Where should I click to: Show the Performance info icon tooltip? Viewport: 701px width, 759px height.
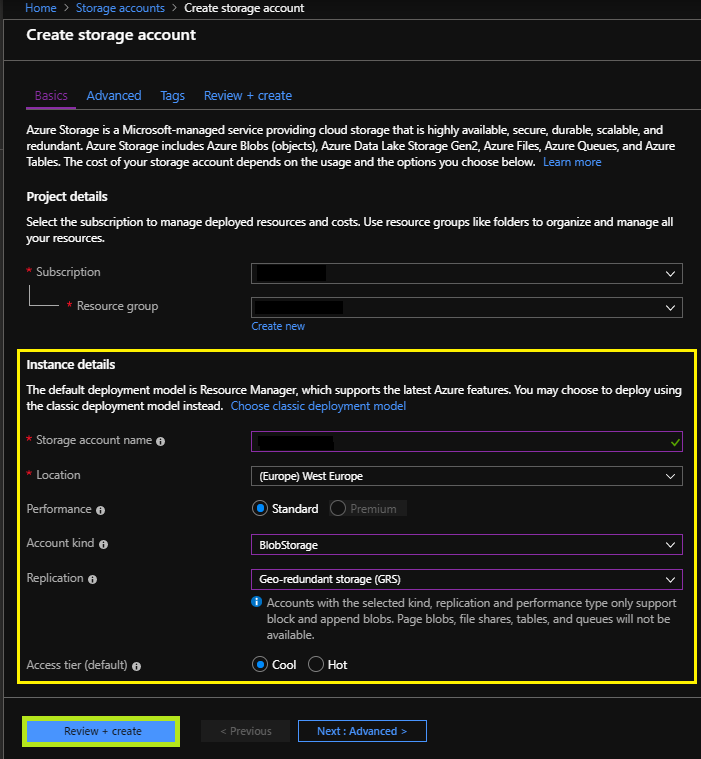(x=100, y=510)
